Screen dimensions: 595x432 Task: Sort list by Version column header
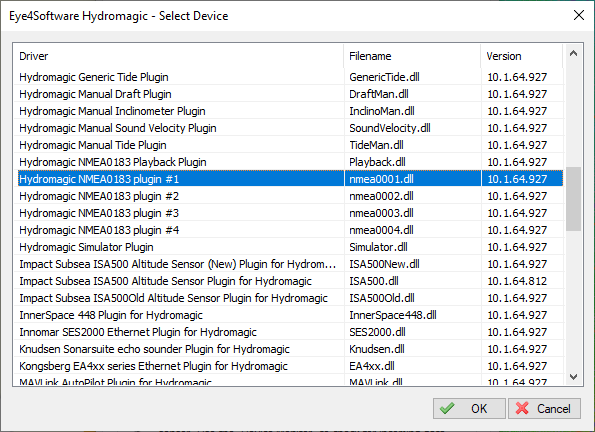coord(522,56)
